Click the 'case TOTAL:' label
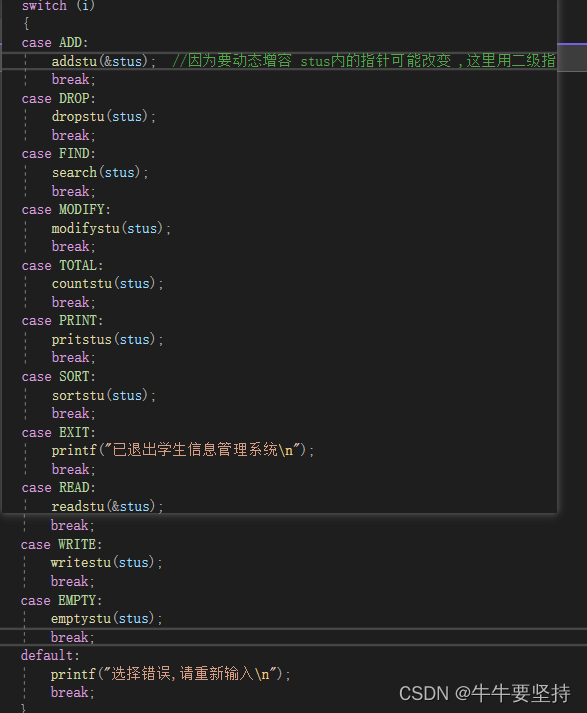The image size is (587, 713). [62, 266]
